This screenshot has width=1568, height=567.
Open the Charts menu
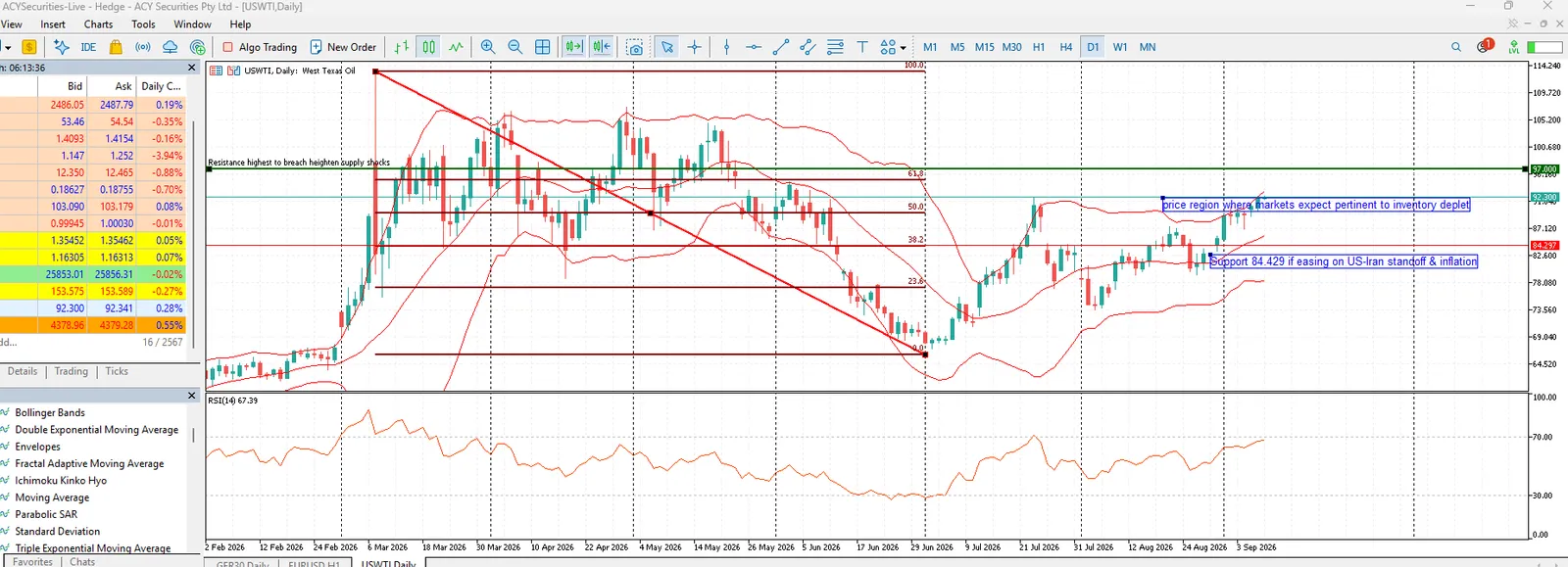click(x=98, y=24)
